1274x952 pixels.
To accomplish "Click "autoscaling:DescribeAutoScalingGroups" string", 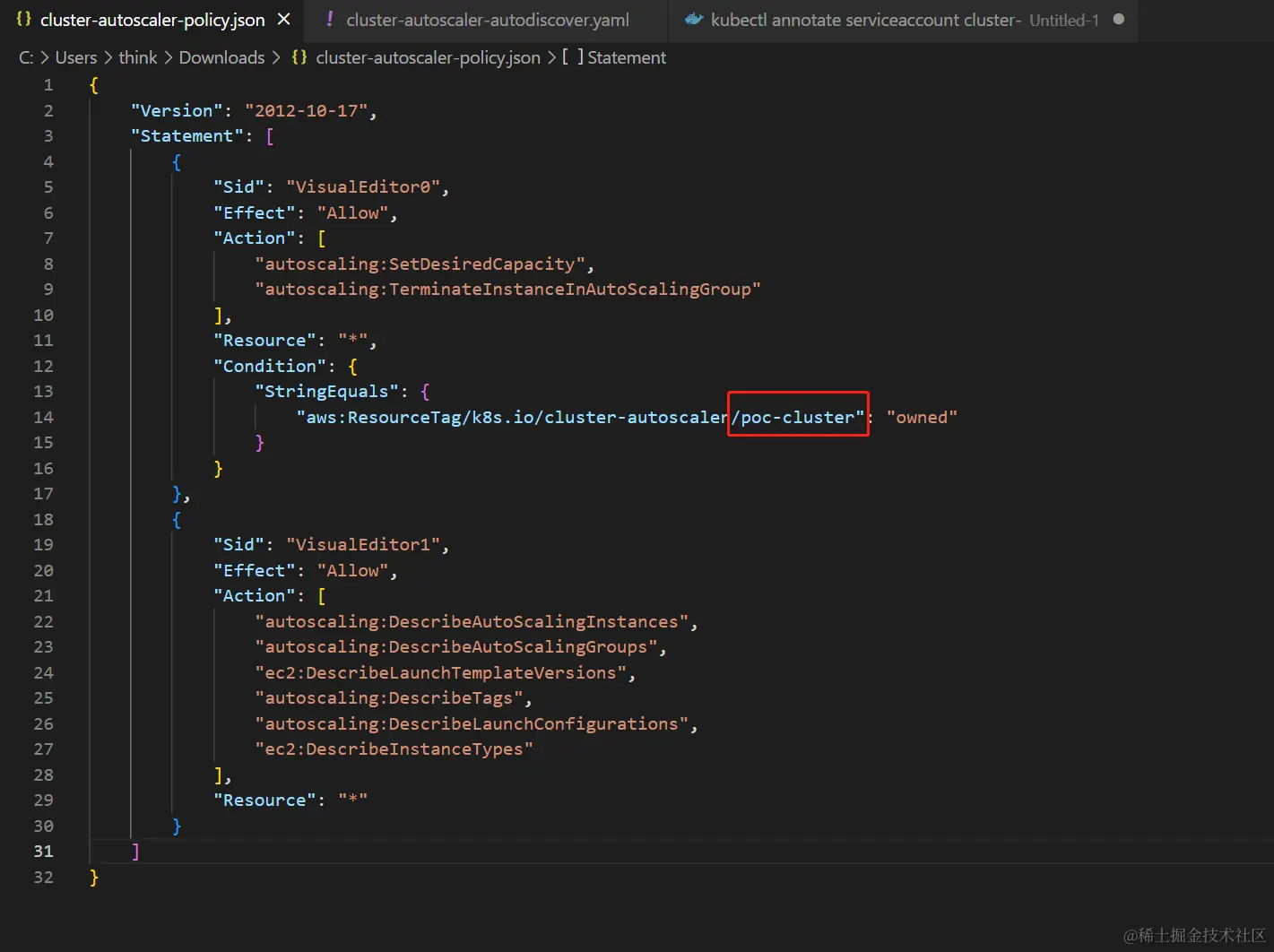I will (456, 647).
